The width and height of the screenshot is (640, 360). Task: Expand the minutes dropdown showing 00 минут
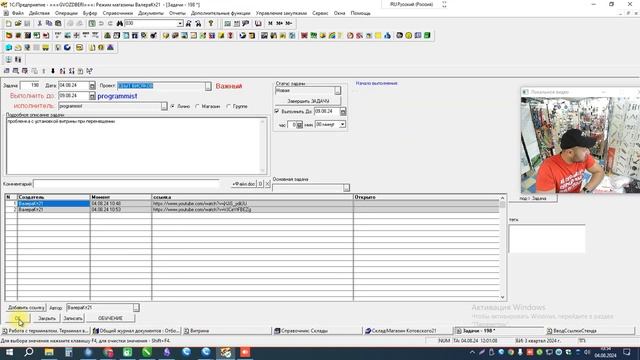(x=342, y=124)
